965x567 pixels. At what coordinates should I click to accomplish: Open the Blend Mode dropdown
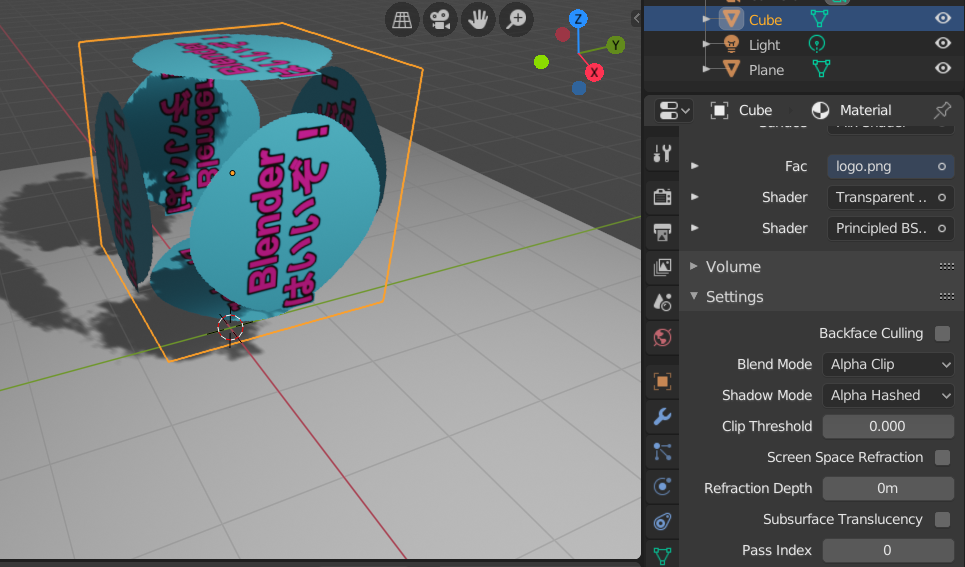coord(888,364)
